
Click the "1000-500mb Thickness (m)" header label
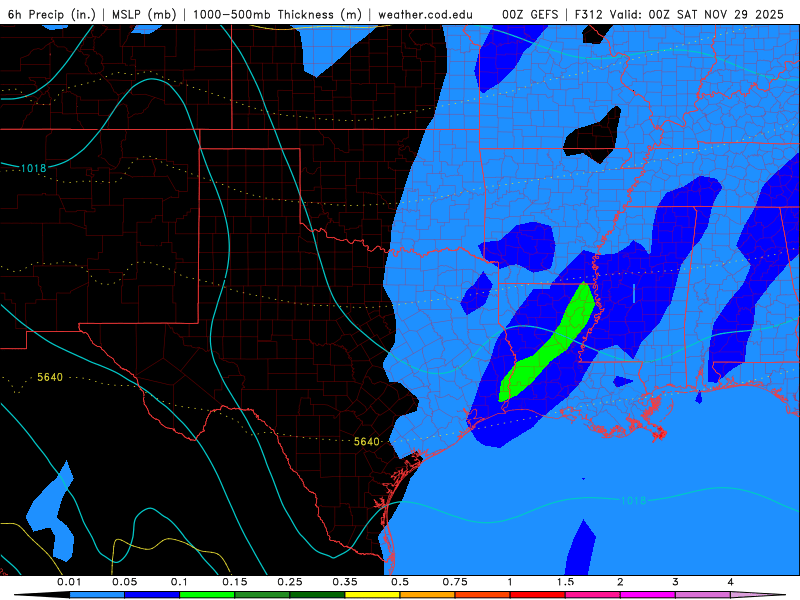click(277, 14)
